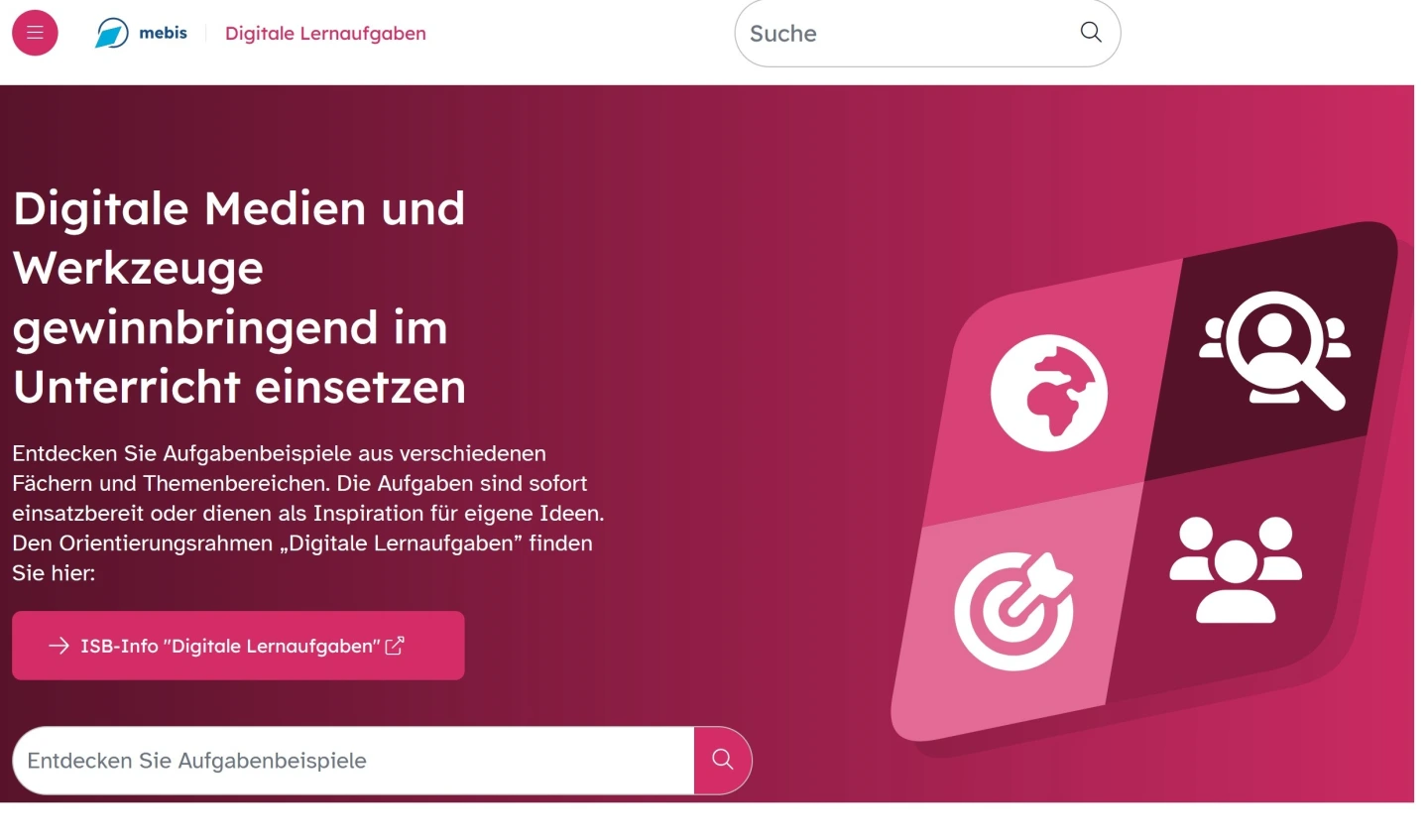1428x840 pixels.
Task: Click the target with arrow icon
Action: [x=1013, y=611]
